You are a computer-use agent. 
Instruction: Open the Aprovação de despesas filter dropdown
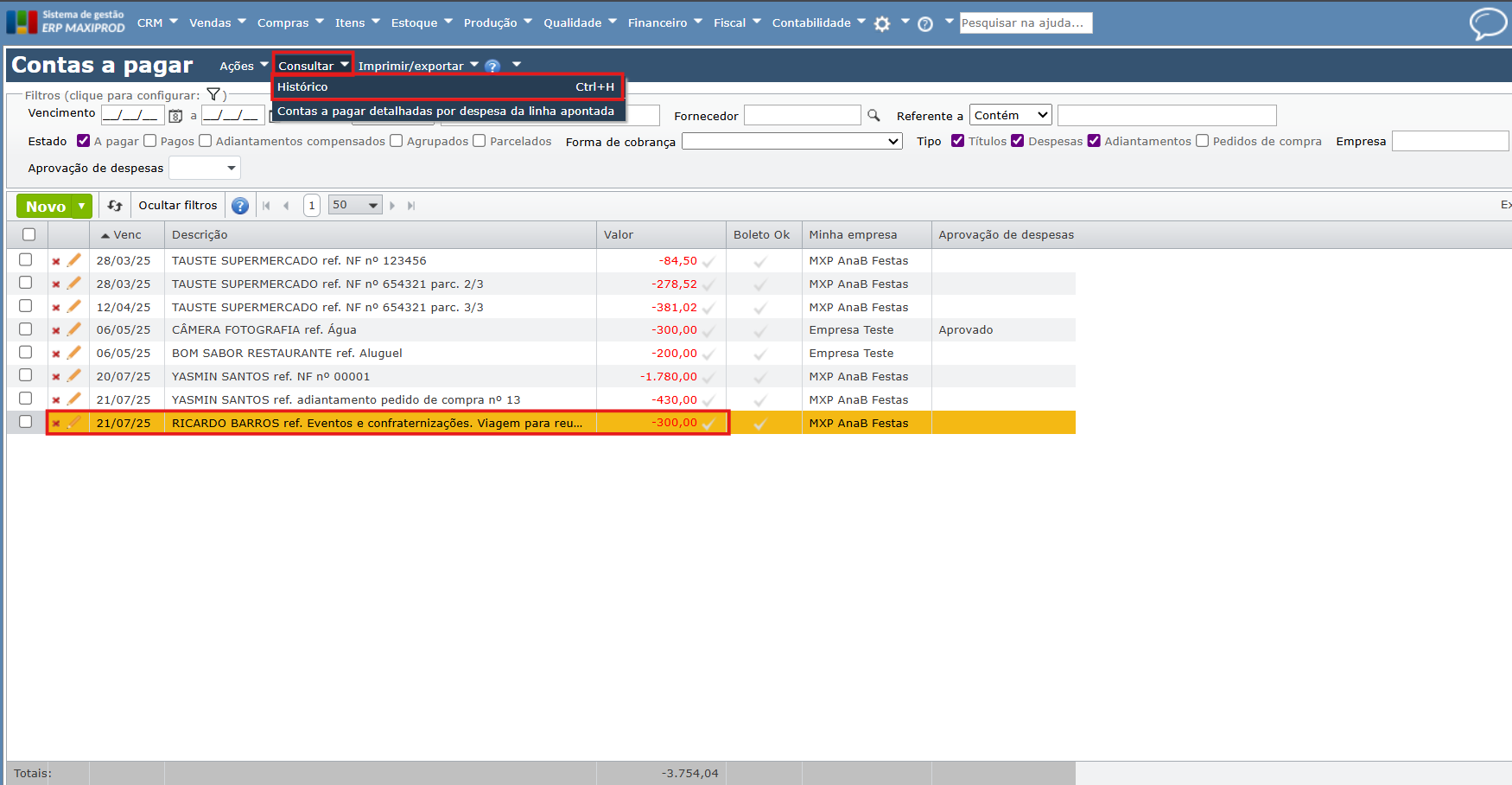(205, 168)
